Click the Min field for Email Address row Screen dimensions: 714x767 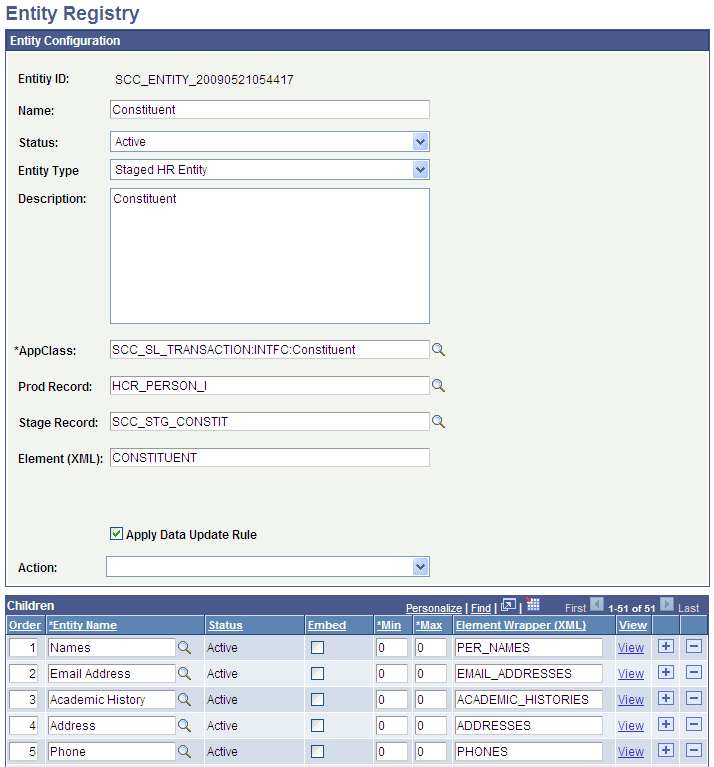(392, 674)
